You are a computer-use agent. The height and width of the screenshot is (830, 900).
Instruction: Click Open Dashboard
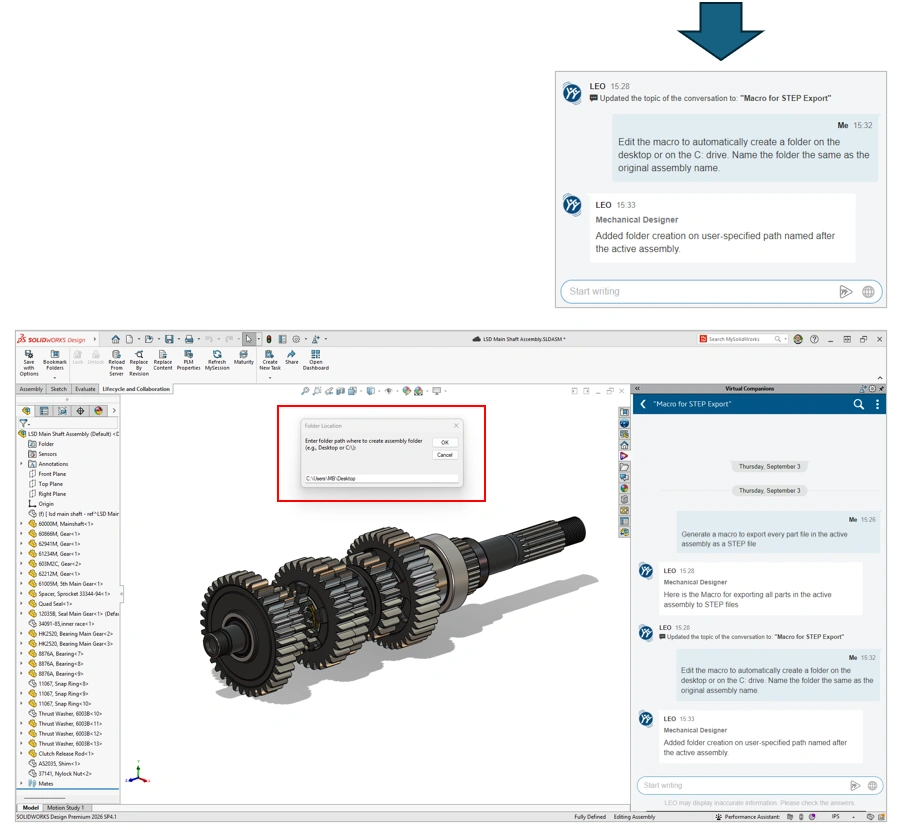(x=316, y=360)
